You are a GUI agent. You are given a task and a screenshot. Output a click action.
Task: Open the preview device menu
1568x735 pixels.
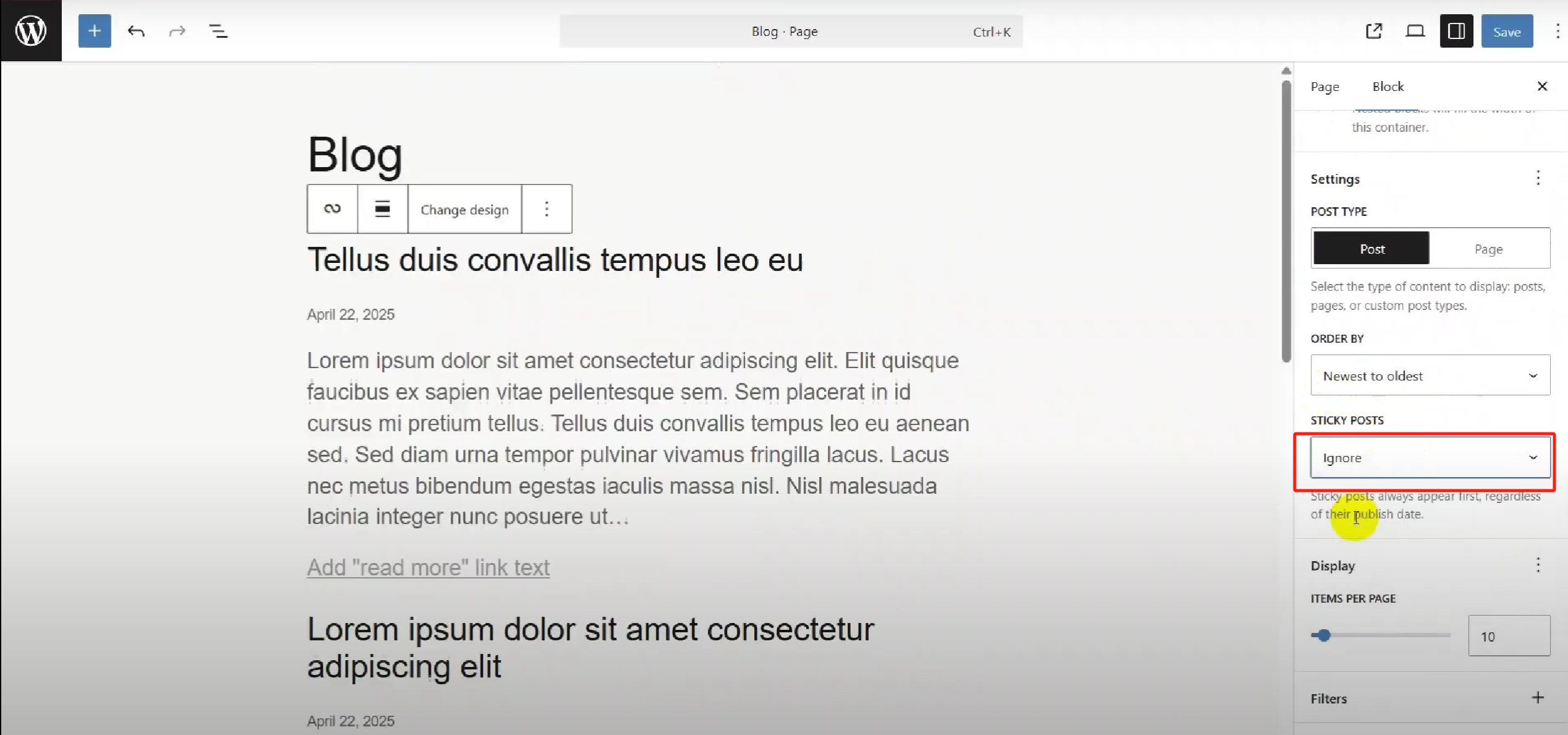tap(1415, 30)
